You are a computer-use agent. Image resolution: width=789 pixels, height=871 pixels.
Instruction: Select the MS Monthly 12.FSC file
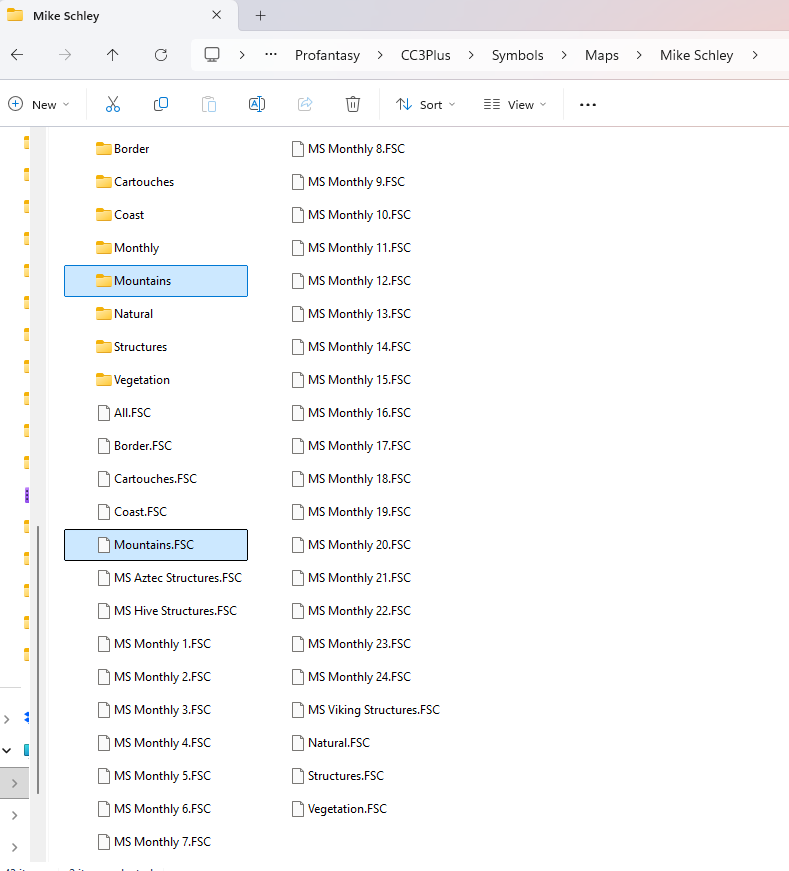358,281
